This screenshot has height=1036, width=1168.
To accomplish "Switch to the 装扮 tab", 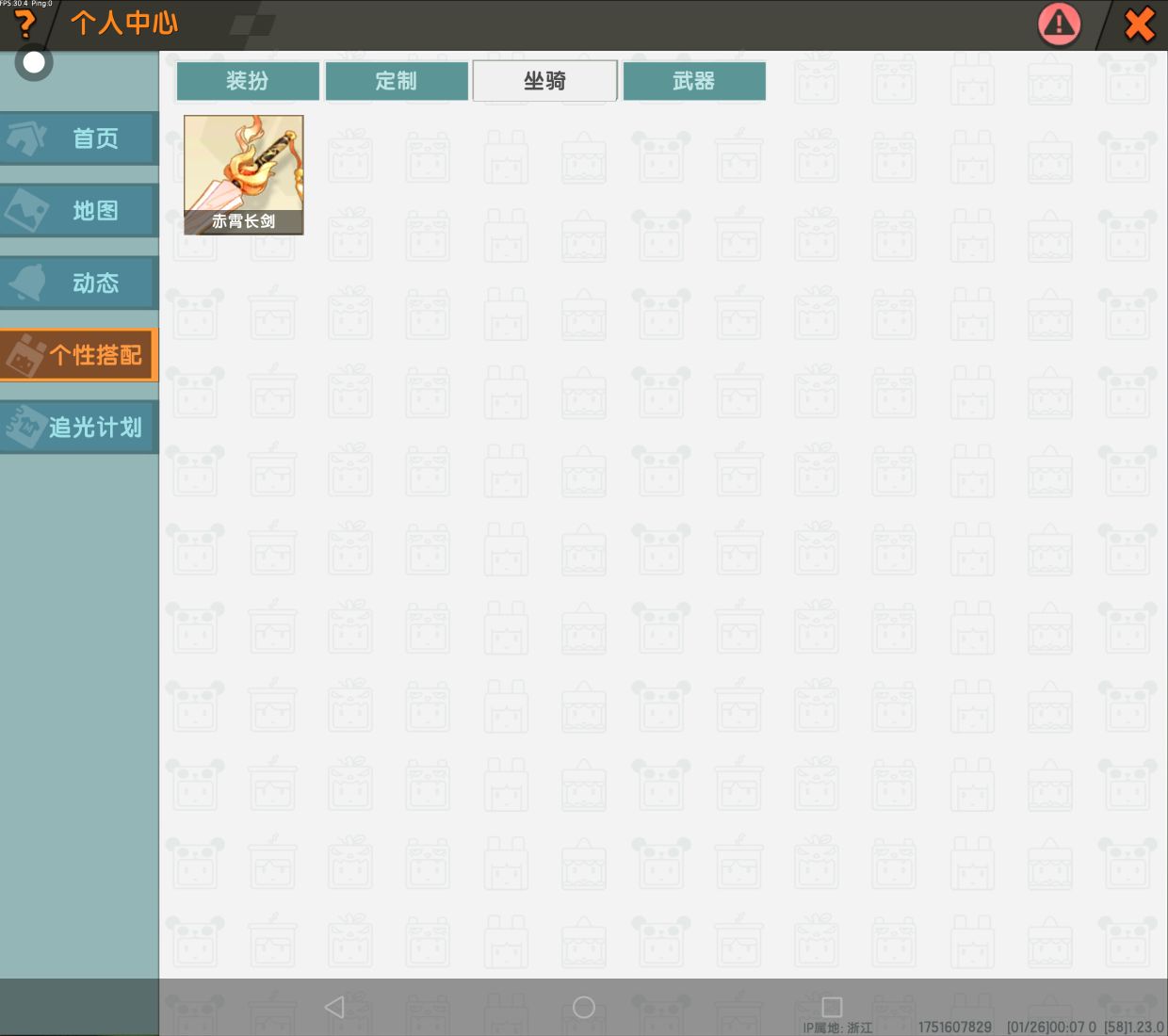I will click(x=248, y=81).
